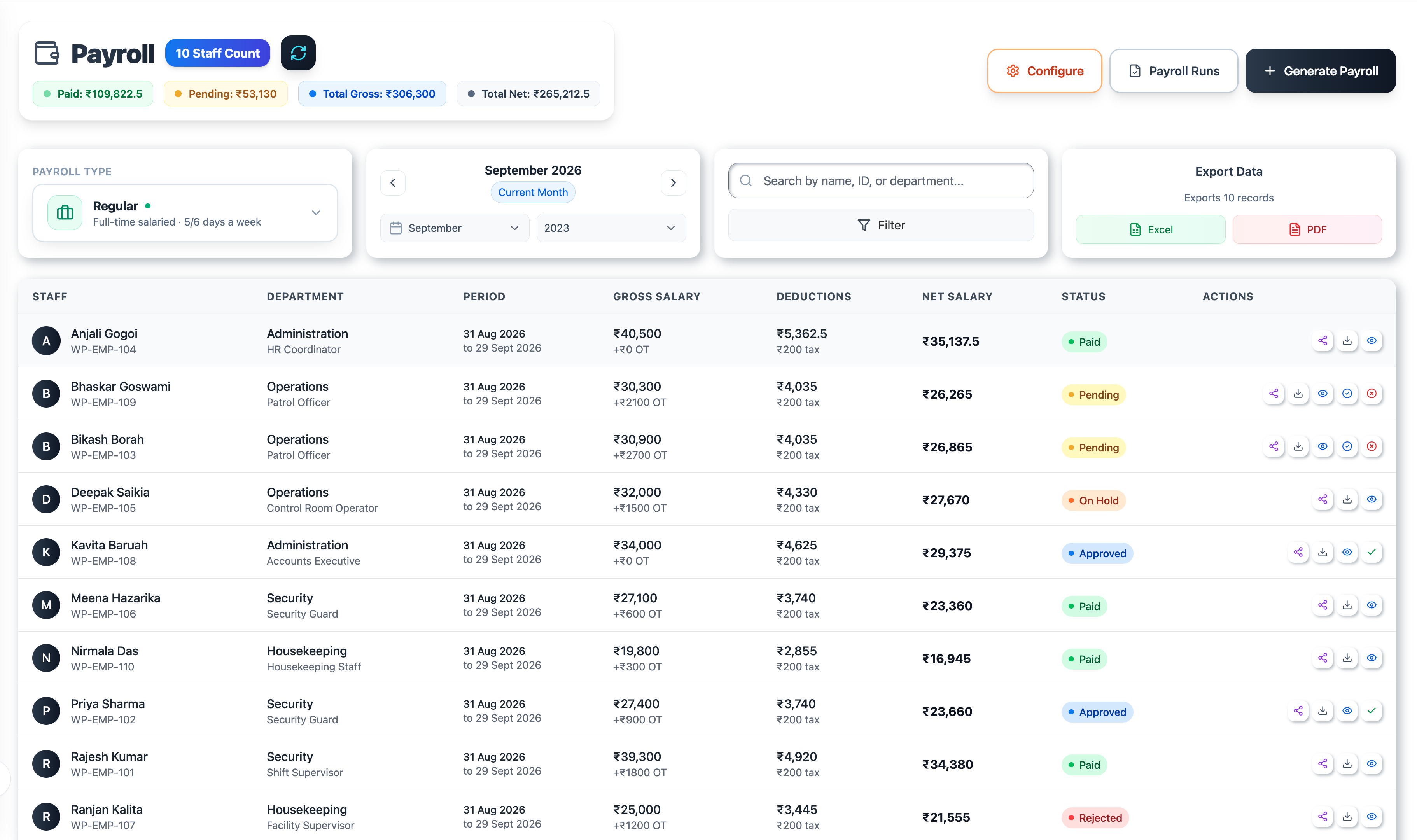1417x840 pixels.
Task: Click the 10 Staff Count badge
Action: click(217, 53)
